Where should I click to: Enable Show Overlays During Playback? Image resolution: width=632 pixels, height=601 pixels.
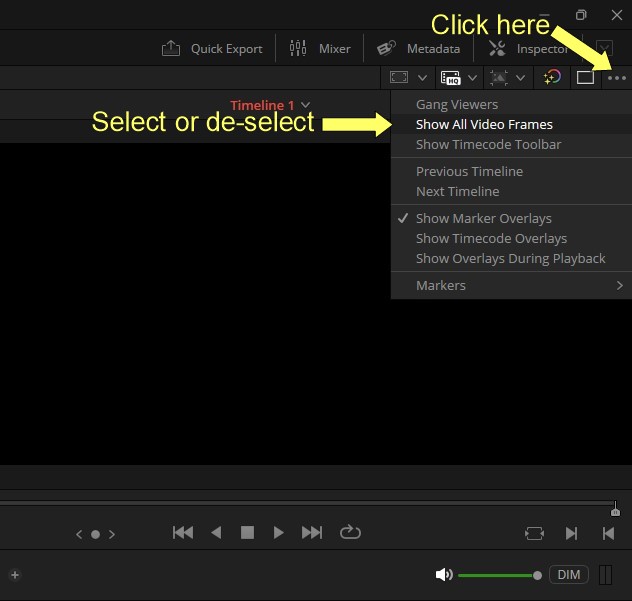tap(511, 258)
